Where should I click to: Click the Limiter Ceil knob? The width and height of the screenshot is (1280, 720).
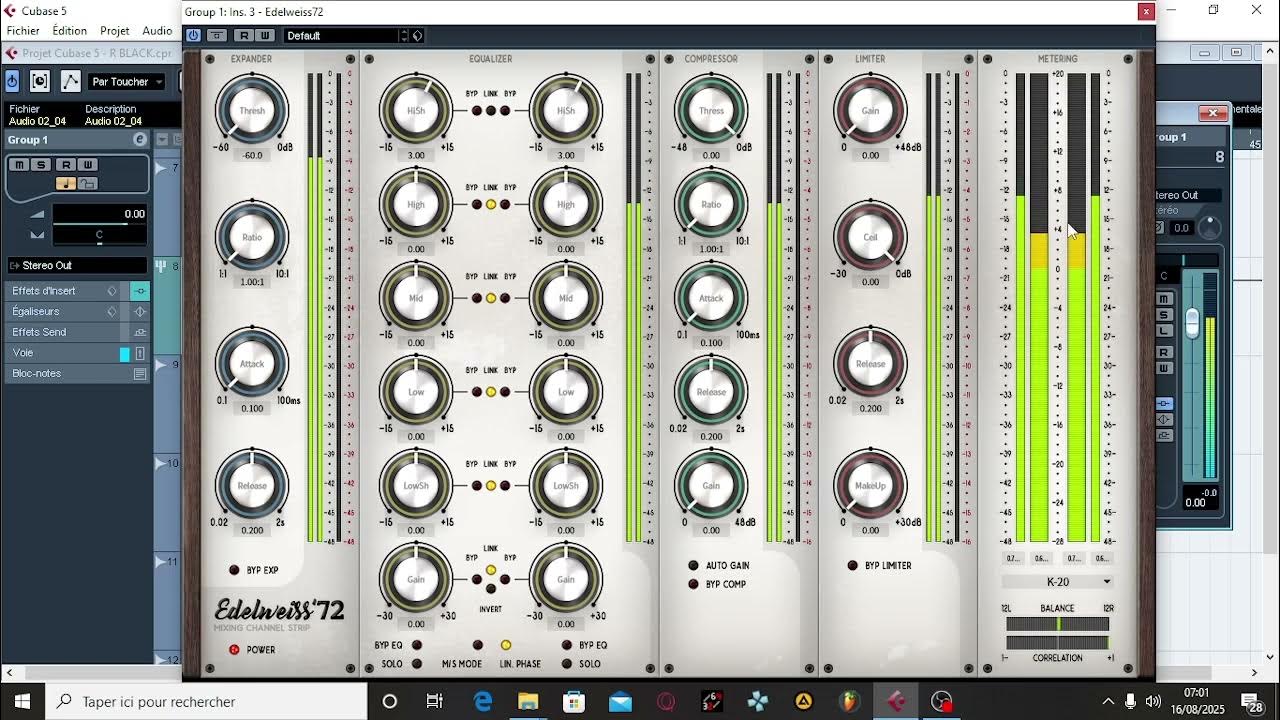[x=870, y=237]
